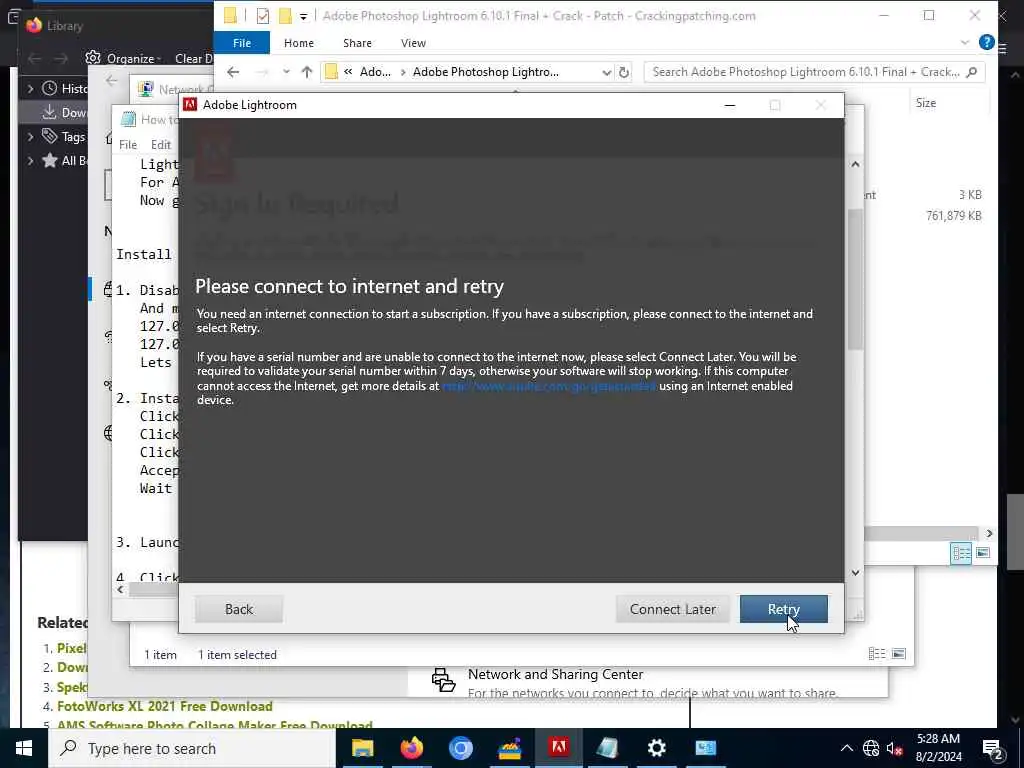Click Notepad's scroll up arrow

855,165
